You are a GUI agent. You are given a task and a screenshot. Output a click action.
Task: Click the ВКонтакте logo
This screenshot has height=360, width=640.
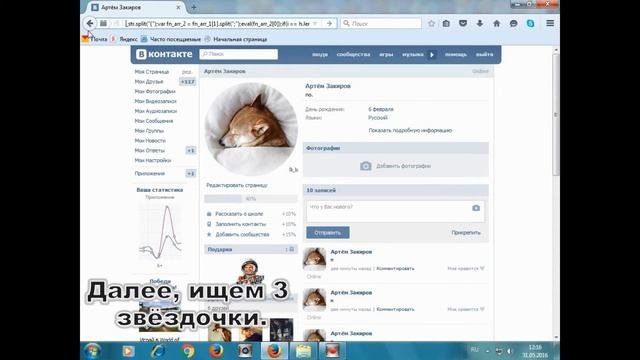click(164, 54)
